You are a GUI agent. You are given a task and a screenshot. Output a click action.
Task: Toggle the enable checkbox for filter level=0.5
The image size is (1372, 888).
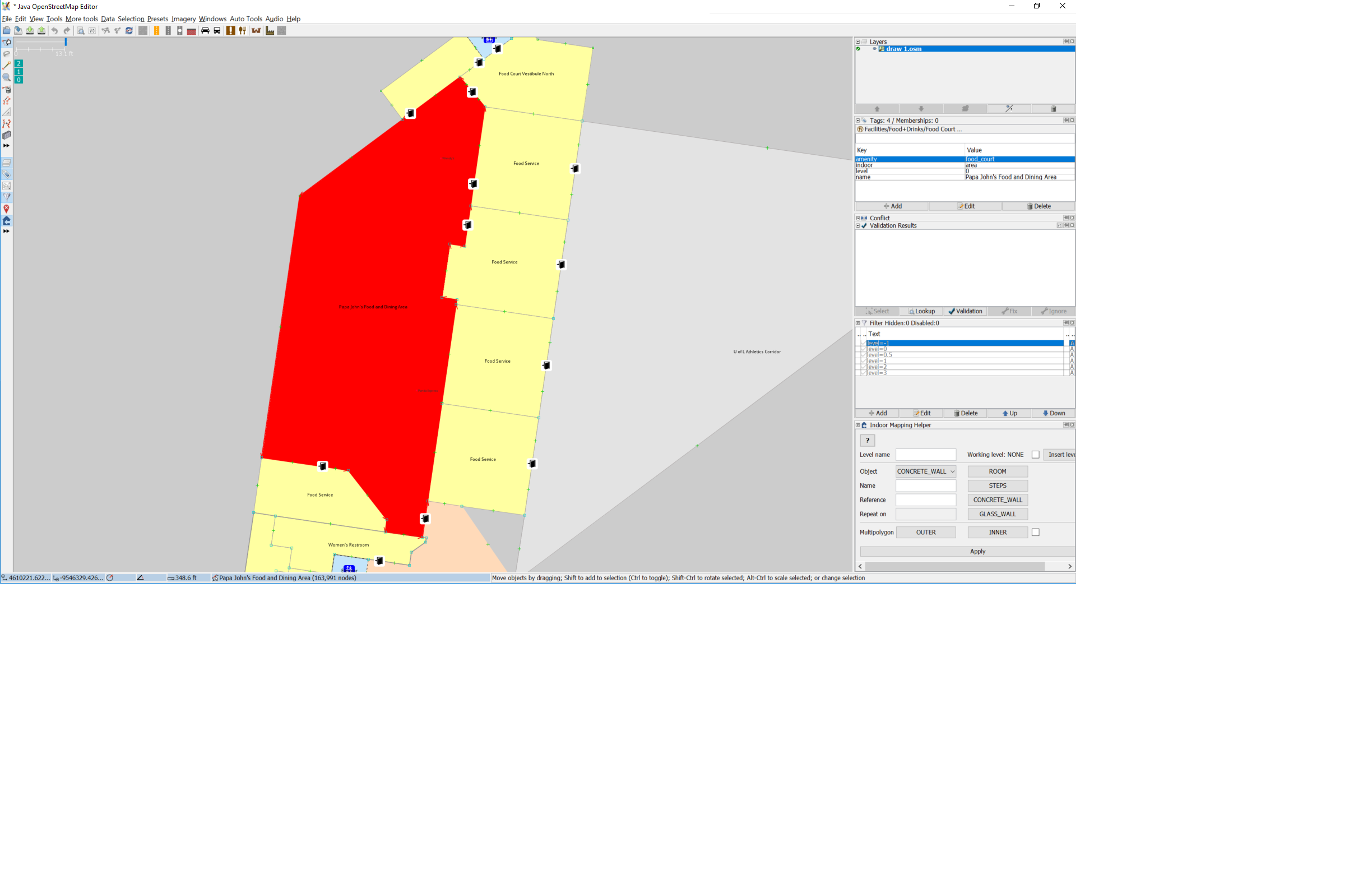(863, 355)
